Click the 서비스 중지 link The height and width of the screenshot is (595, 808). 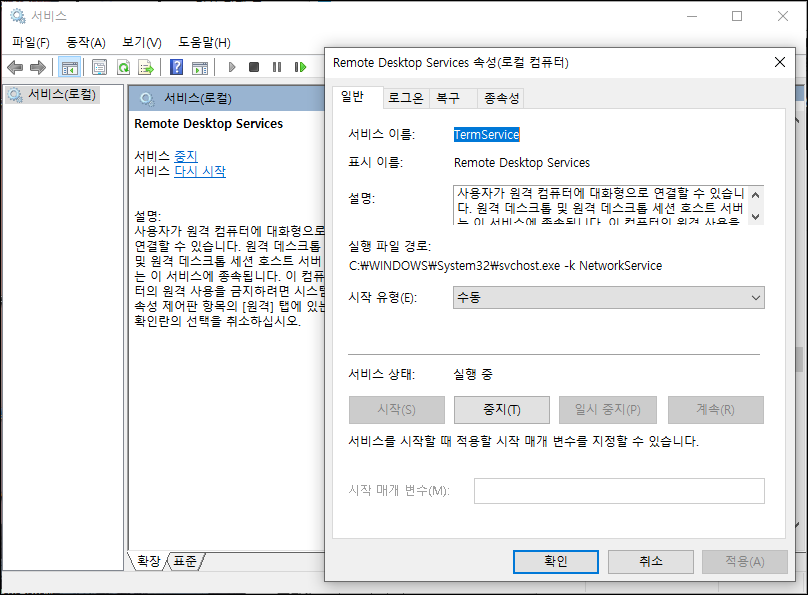point(186,156)
